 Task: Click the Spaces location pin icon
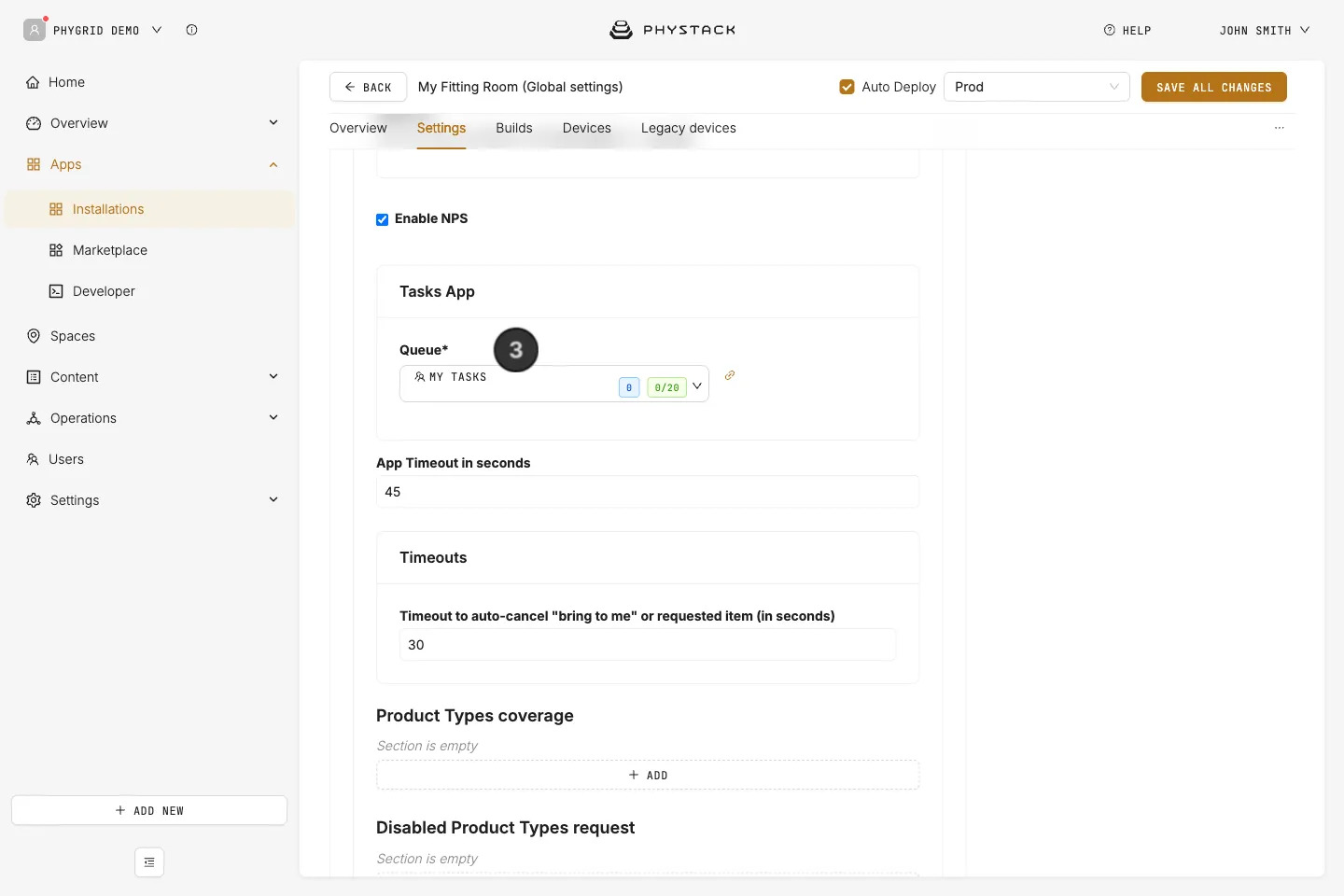point(34,336)
